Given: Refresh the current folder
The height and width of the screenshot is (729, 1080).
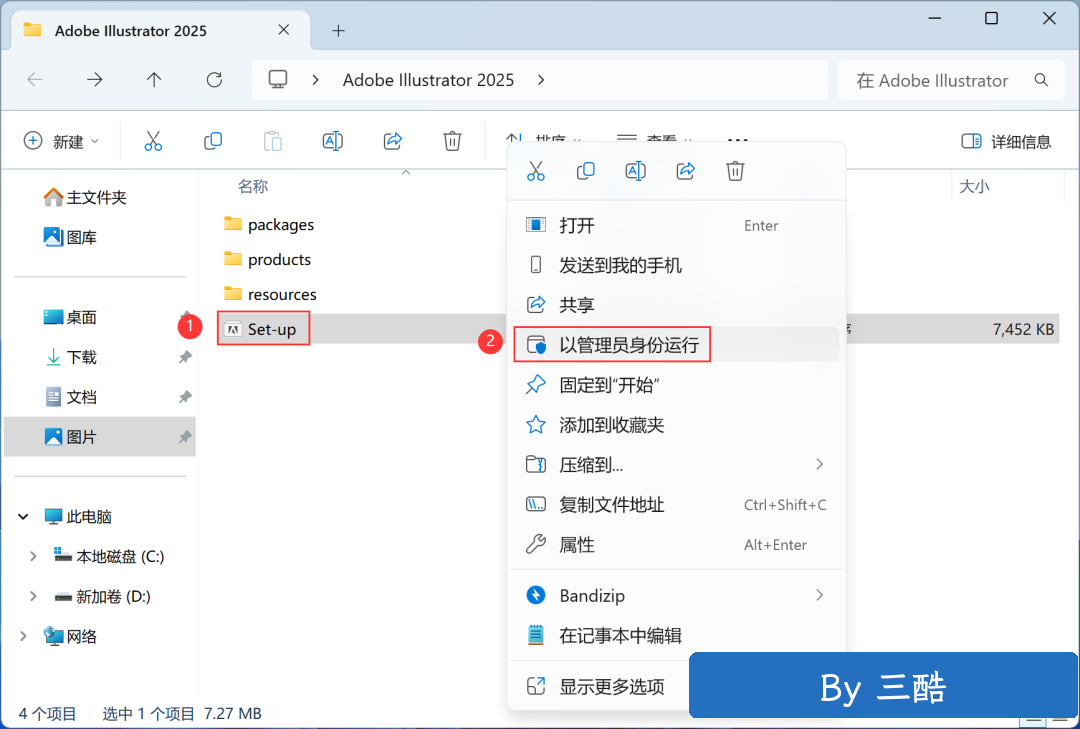Looking at the screenshot, I should 214,80.
